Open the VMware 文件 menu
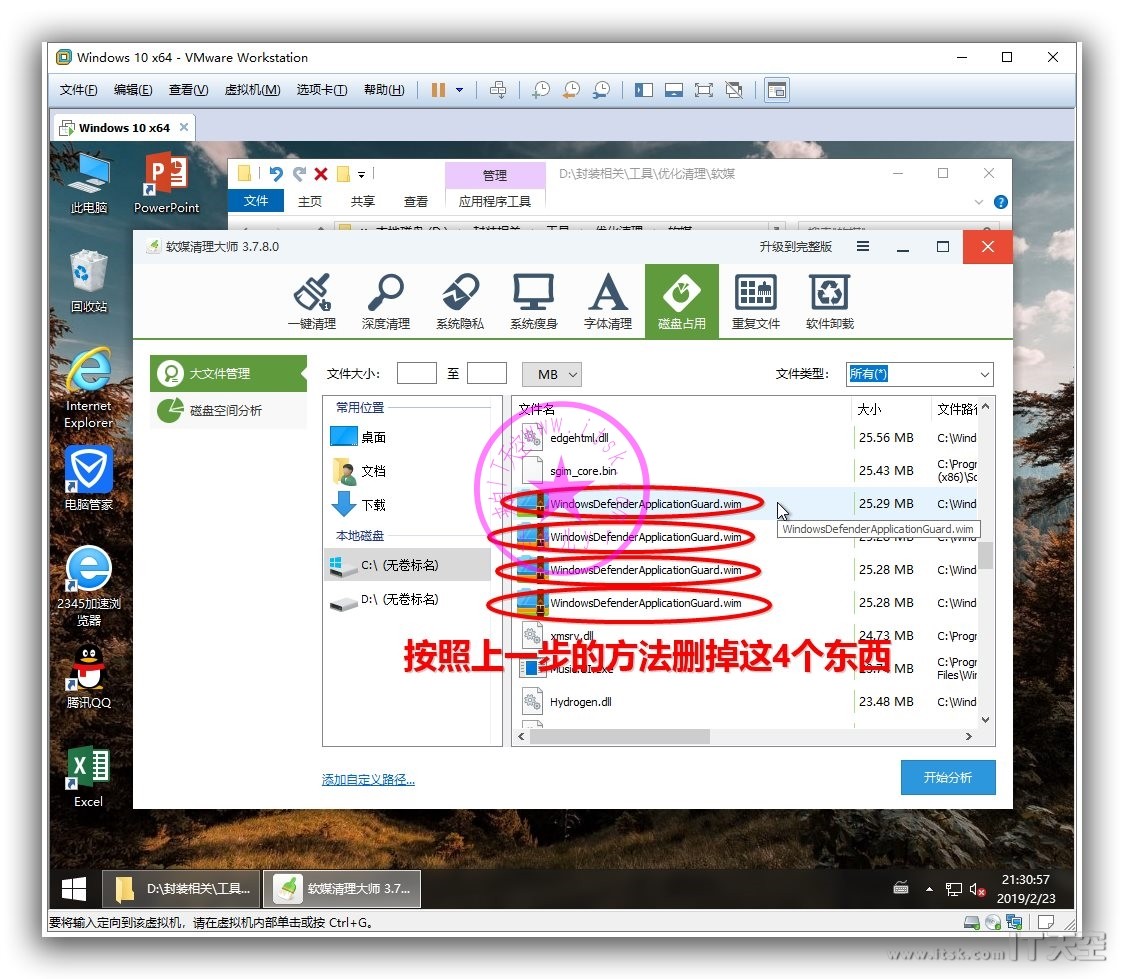This screenshot has width=1124, height=979. 78,90
